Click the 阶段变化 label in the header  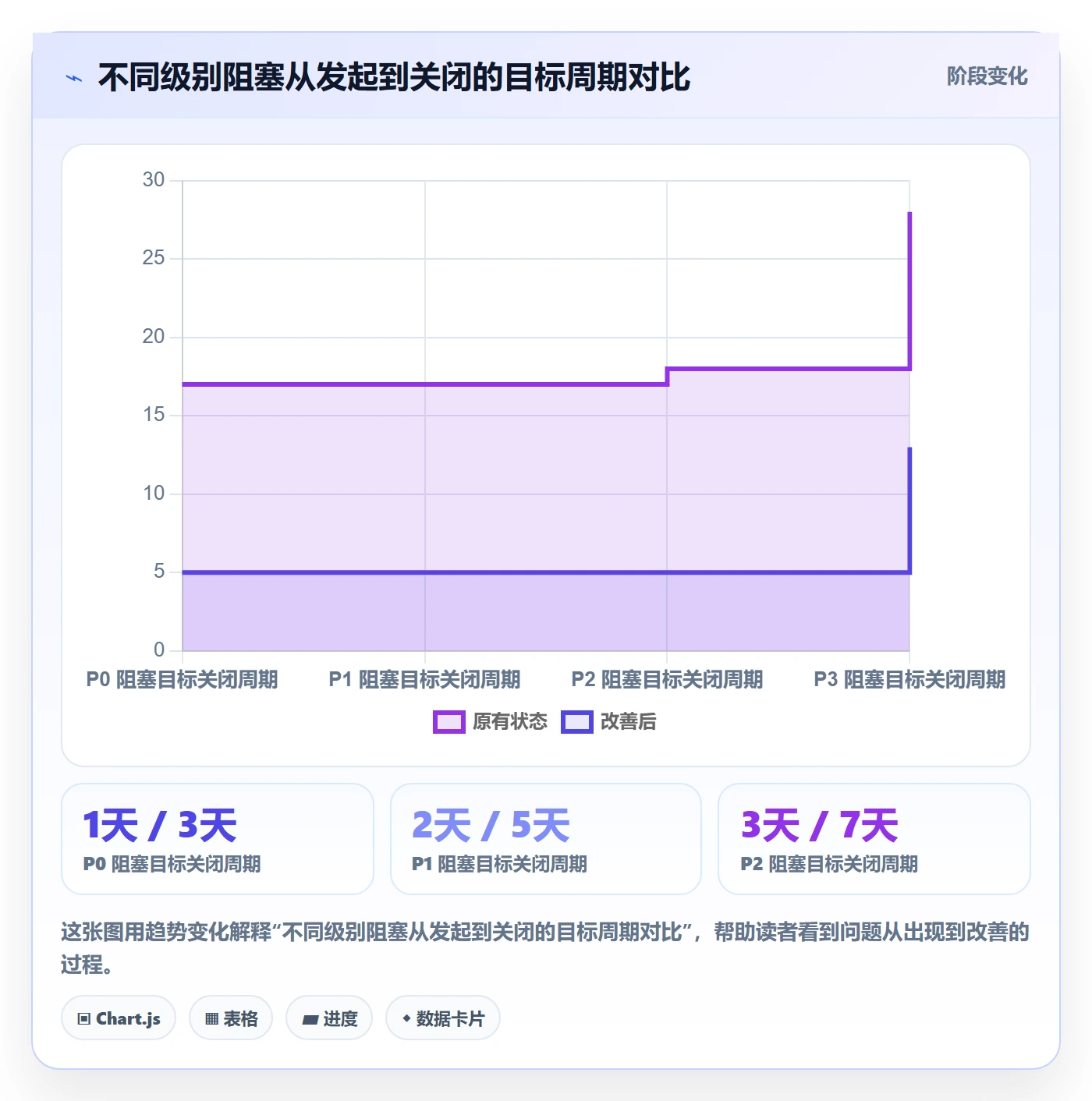(987, 76)
